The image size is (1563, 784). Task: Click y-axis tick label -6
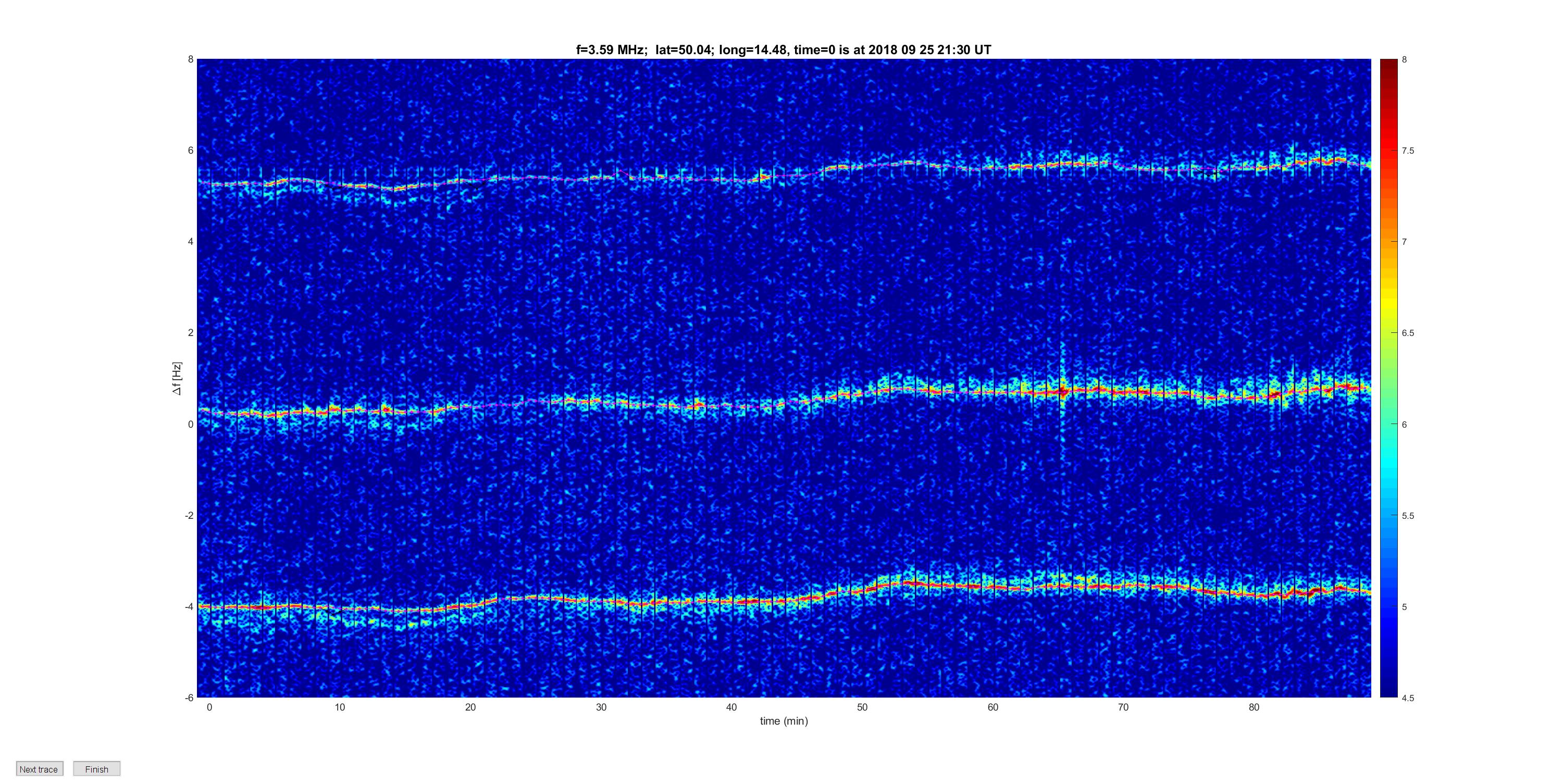pyautogui.click(x=189, y=698)
